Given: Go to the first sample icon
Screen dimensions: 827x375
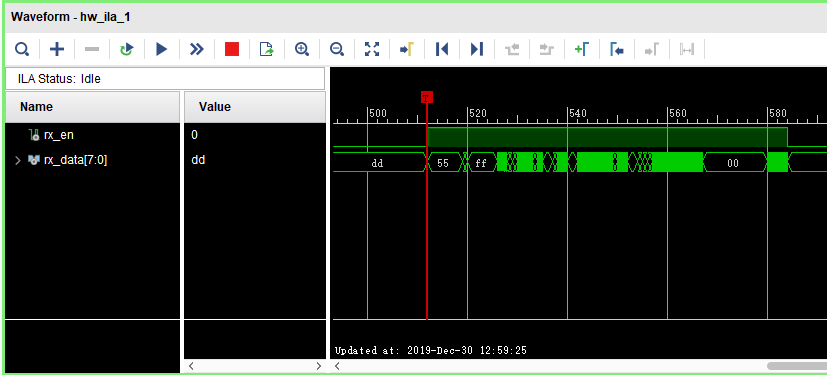Looking at the screenshot, I should (x=442, y=50).
